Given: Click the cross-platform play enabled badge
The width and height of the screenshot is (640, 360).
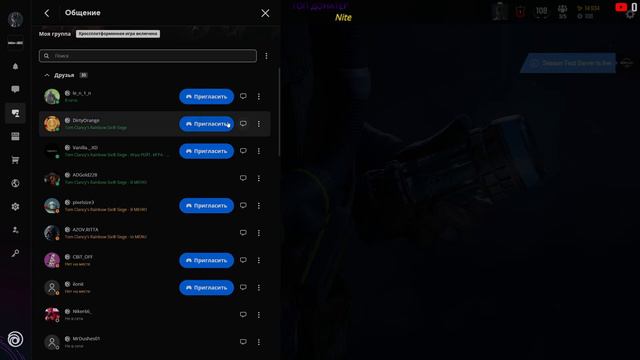Looking at the screenshot, I should pos(118,34).
